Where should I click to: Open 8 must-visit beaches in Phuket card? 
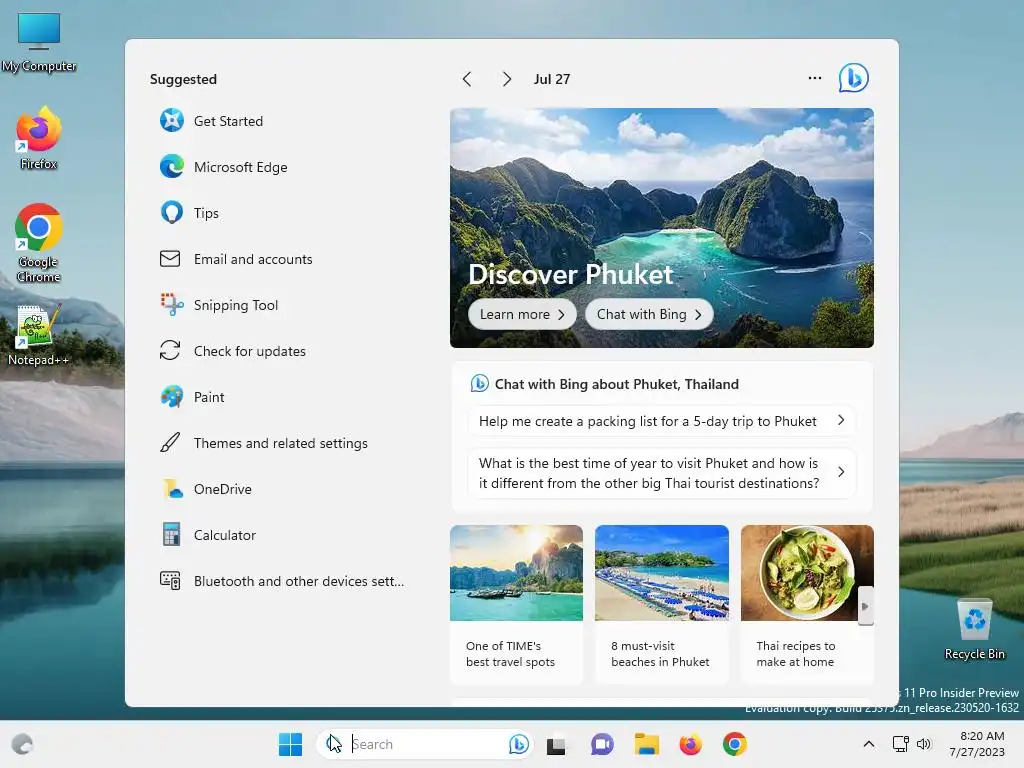[x=662, y=604]
